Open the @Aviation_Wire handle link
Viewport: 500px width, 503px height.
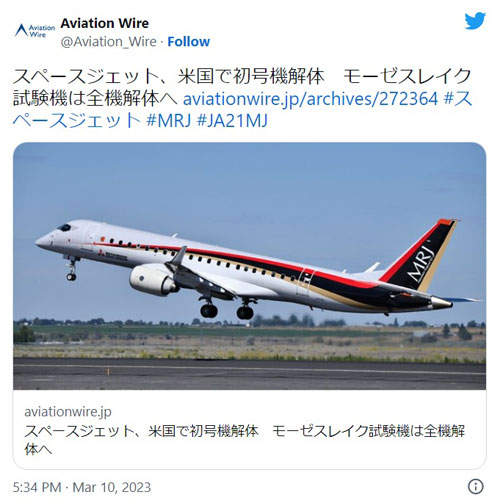[x=108, y=42]
